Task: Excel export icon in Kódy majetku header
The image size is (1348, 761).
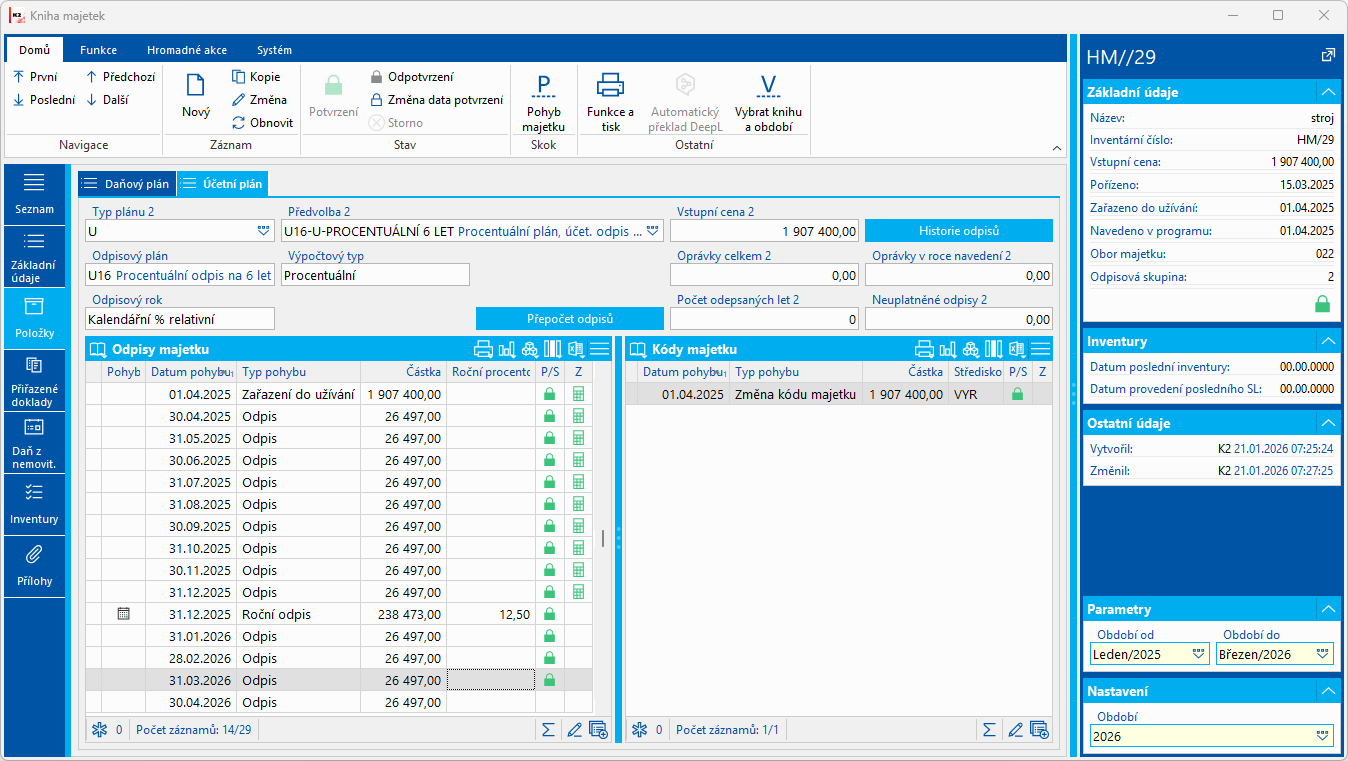Action: coord(1017,349)
